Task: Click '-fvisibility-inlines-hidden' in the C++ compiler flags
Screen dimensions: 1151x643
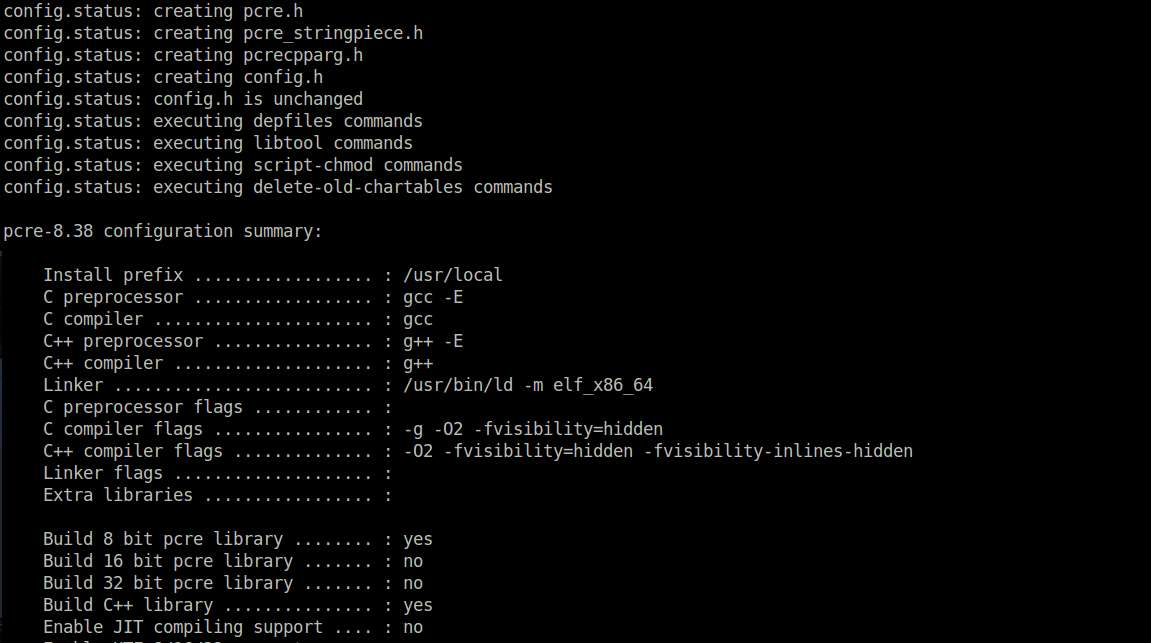Action: tap(778, 451)
